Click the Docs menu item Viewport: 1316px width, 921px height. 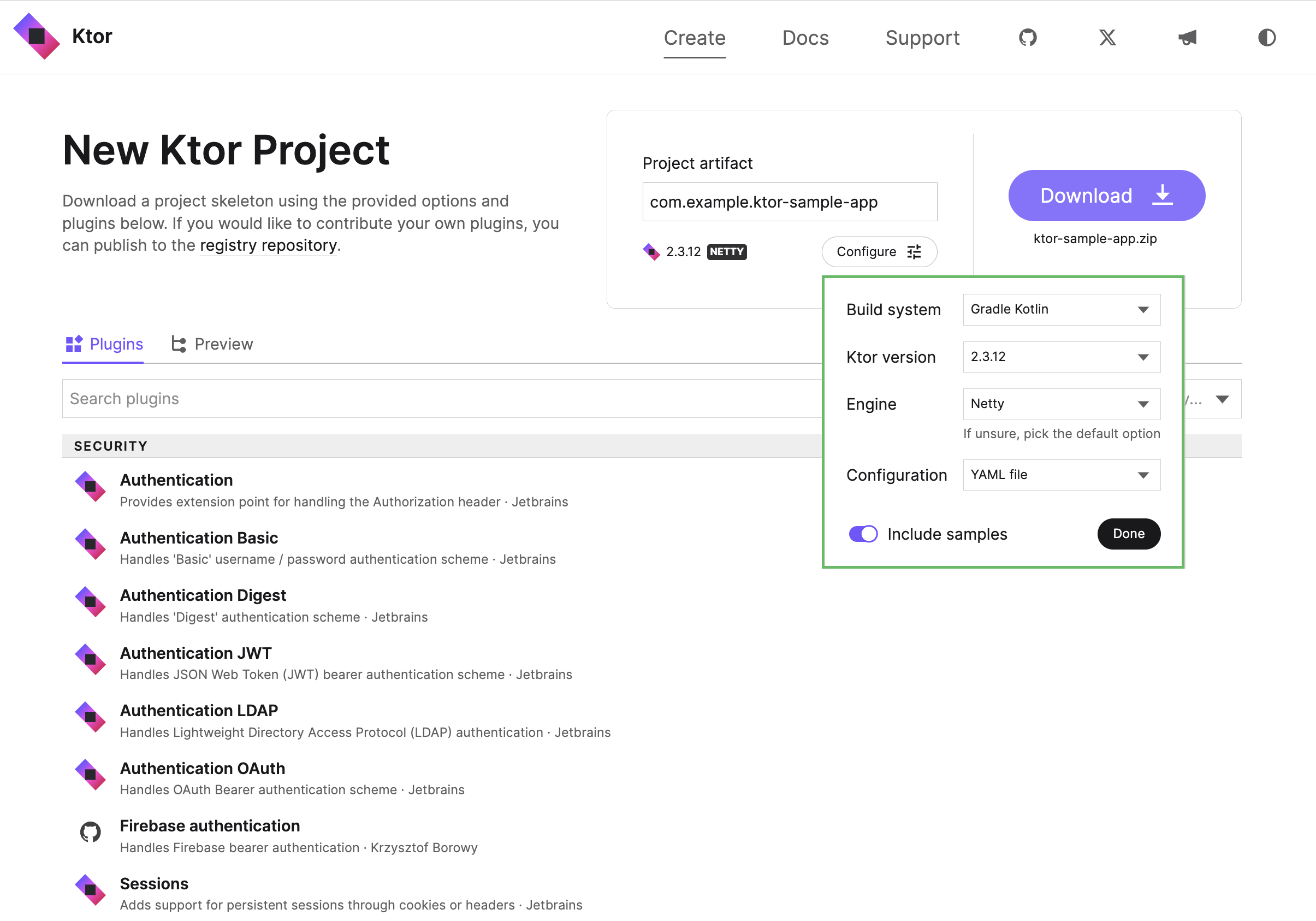click(805, 38)
